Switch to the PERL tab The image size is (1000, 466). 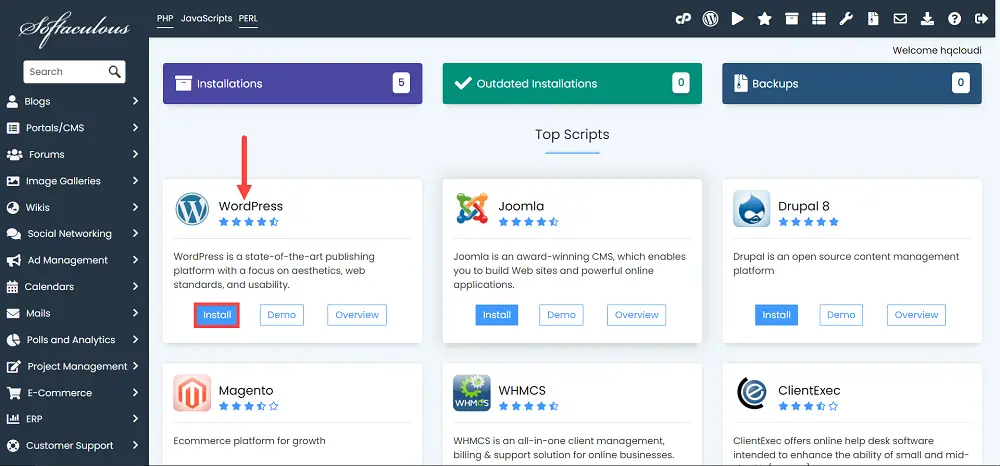pos(248,18)
